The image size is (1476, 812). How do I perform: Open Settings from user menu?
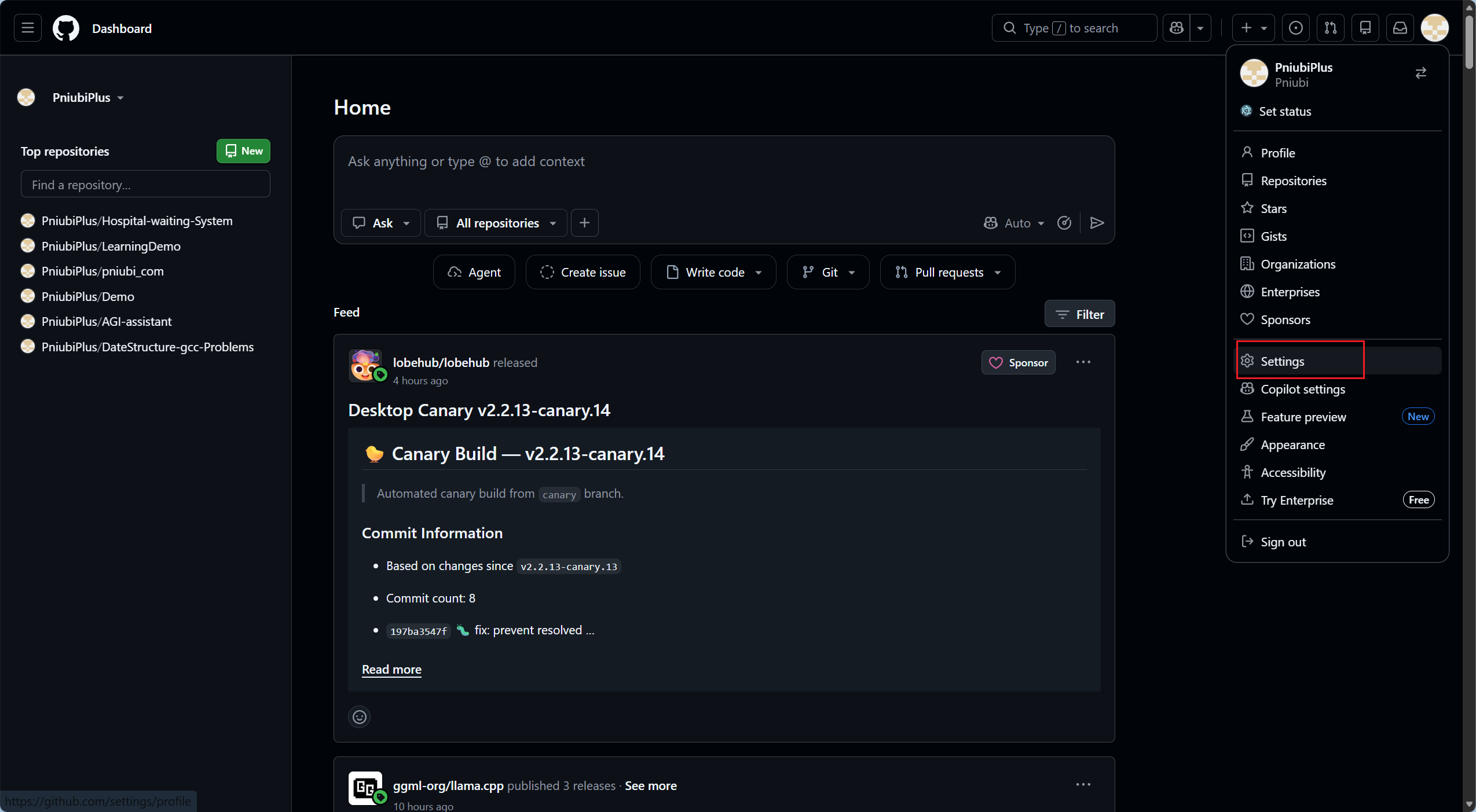[x=1338, y=361]
